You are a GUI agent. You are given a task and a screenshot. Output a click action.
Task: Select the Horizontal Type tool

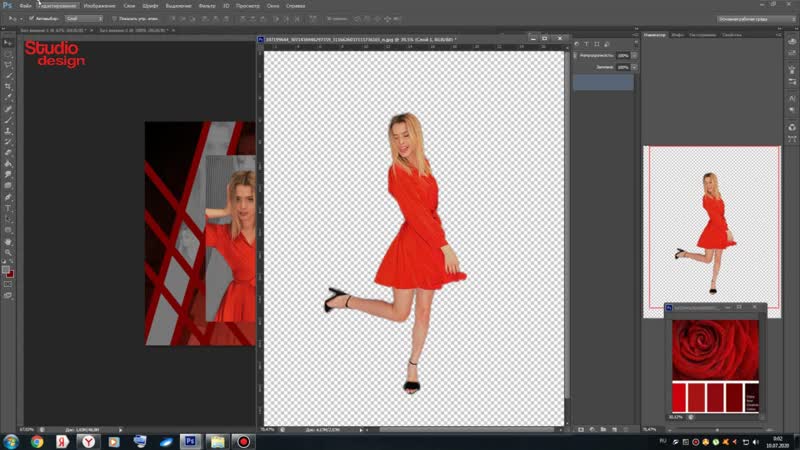pos(8,207)
